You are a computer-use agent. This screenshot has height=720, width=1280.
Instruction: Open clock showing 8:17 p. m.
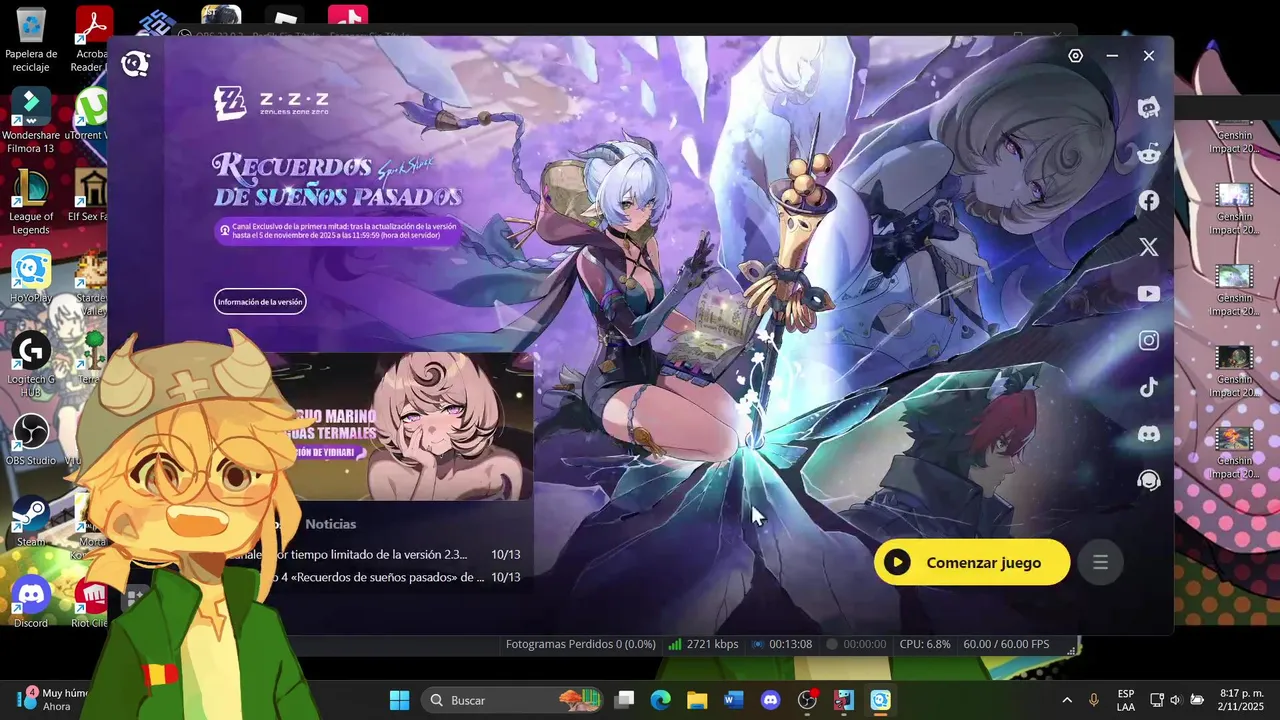1240,700
